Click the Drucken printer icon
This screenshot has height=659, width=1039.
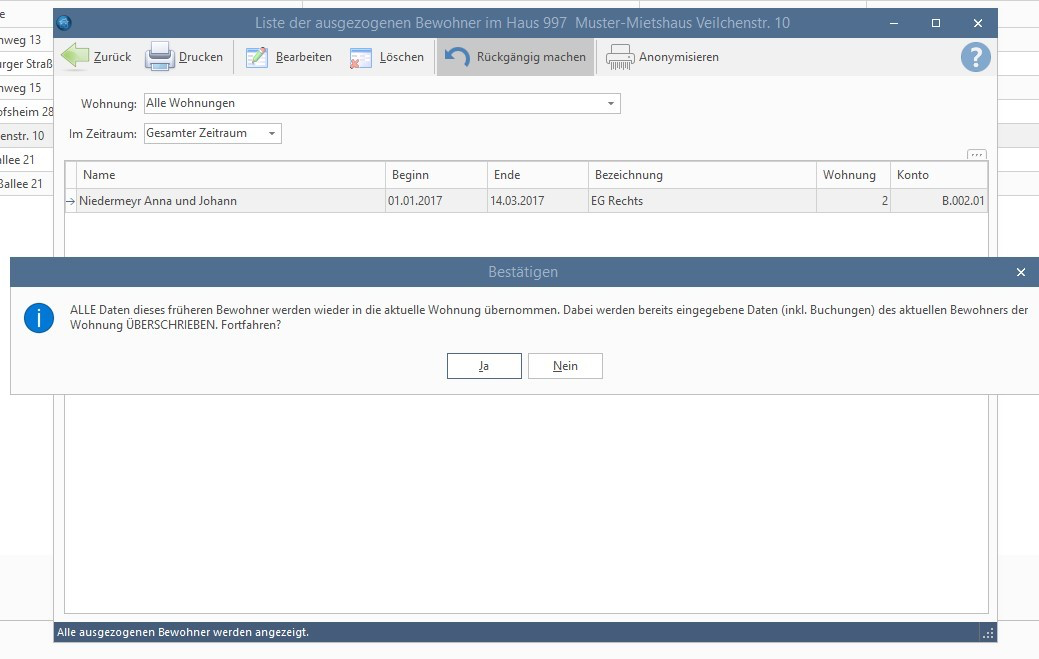pos(160,56)
